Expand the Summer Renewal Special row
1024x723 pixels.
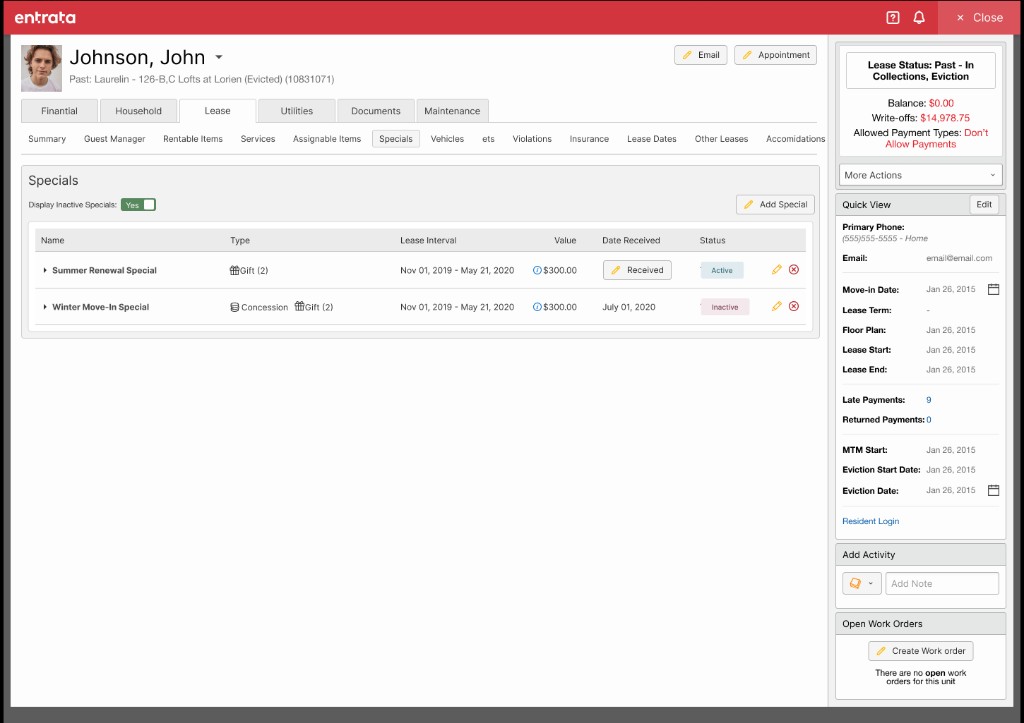point(44,270)
